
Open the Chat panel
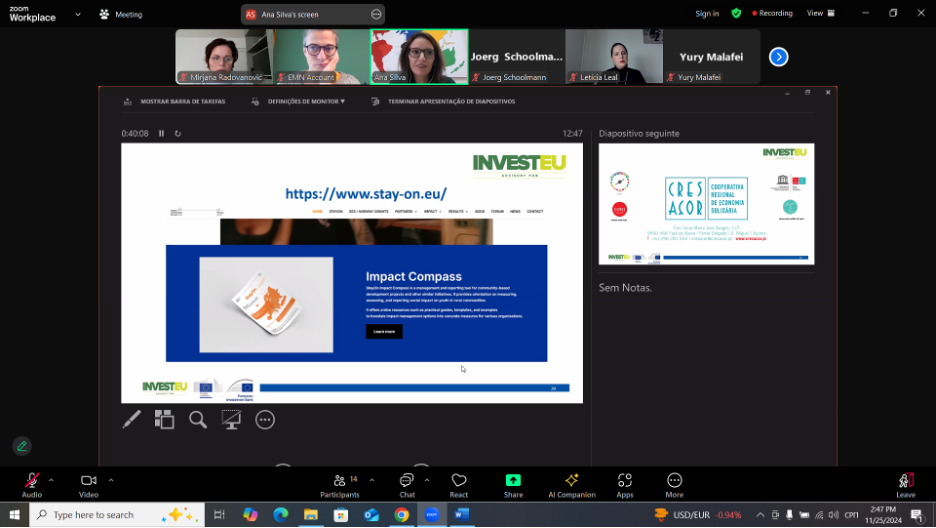[407, 484]
